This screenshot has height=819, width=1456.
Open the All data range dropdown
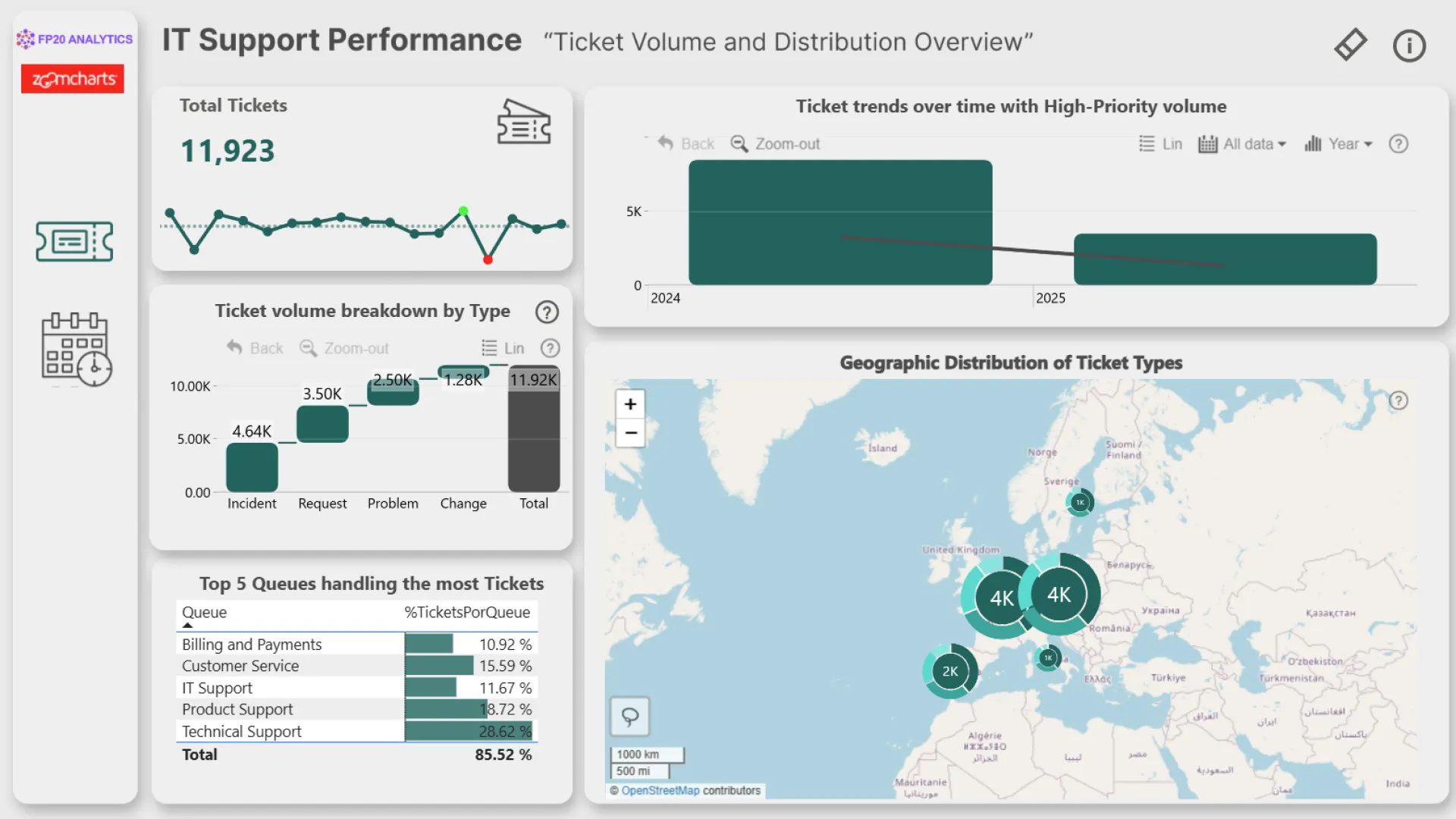[1242, 143]
